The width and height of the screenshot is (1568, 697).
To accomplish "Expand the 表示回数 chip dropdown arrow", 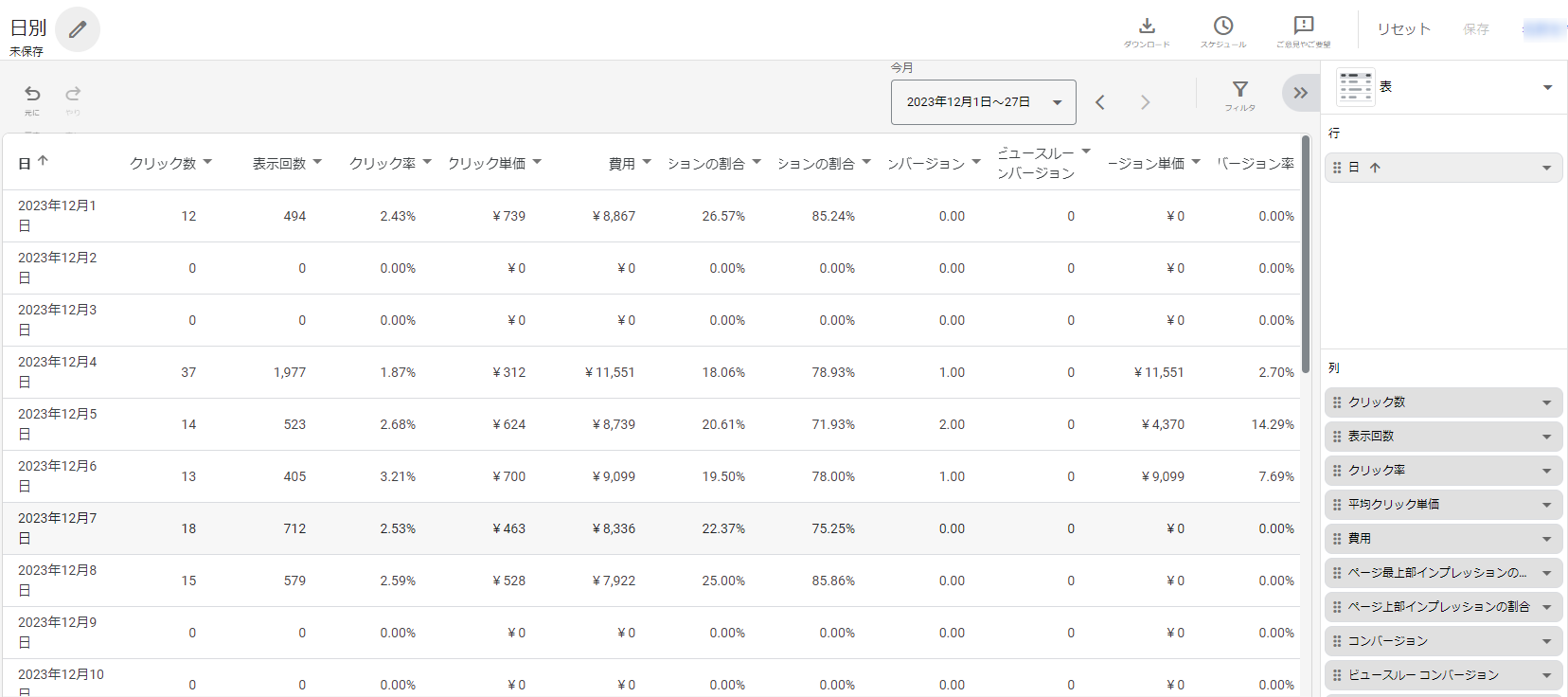I will click(1546, 437).
